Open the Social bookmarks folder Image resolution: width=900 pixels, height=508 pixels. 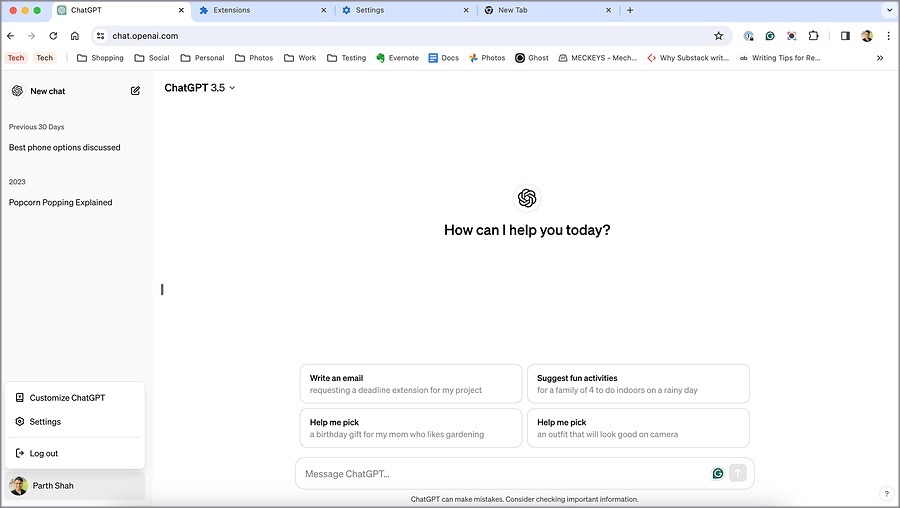click(x=152, y=58)
